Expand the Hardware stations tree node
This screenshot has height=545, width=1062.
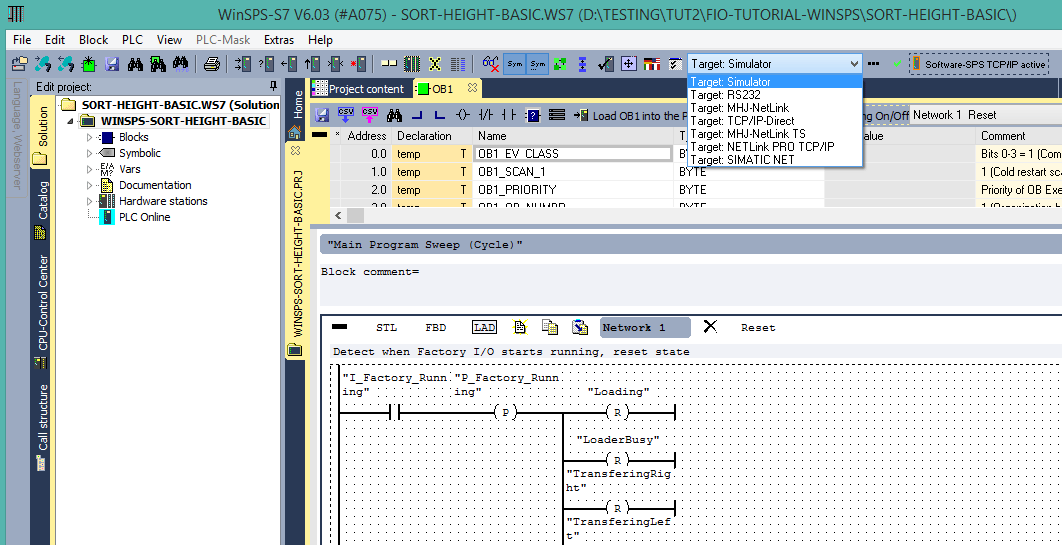coord(89,201)
